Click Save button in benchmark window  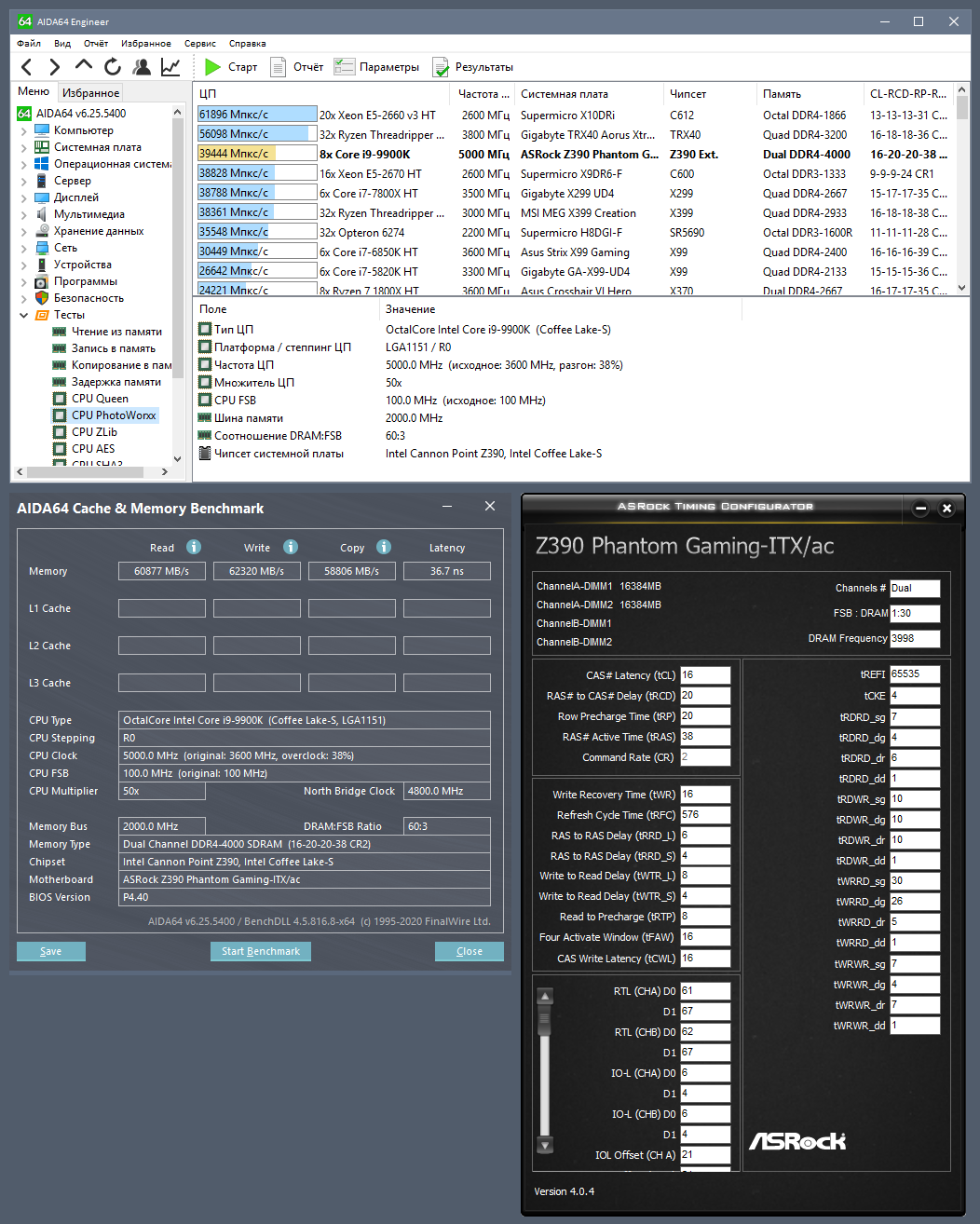click(x=51, y=951)
